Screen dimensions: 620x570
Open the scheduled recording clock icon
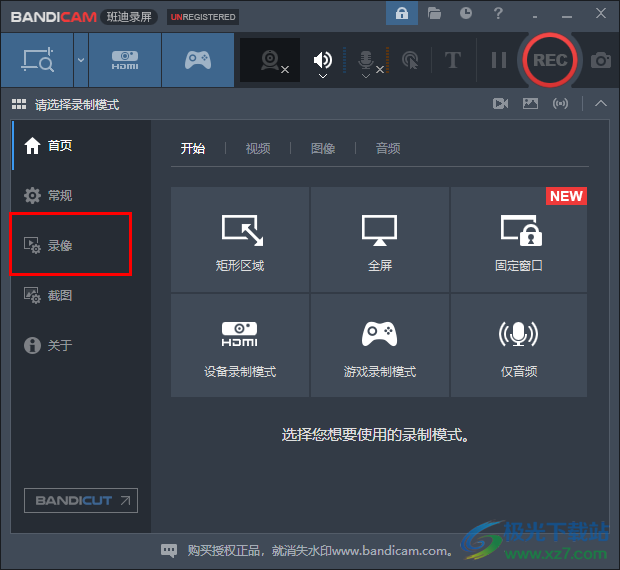[x=466, y=13]
